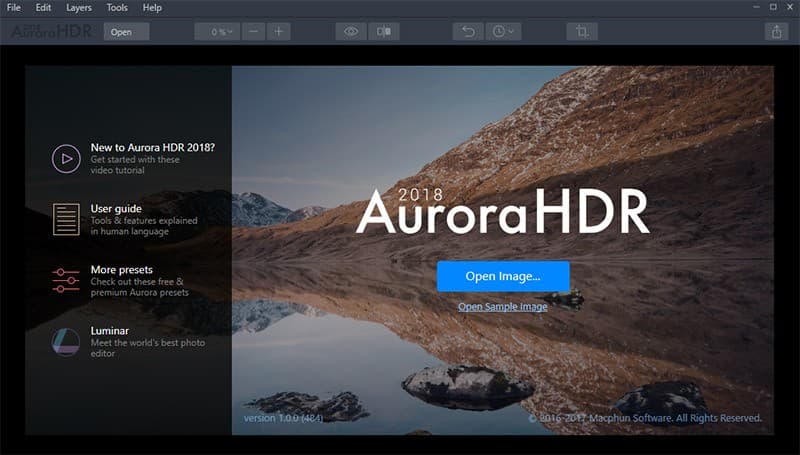Click the Open button in the toolbar
Image resolution: width=800 pixels, height=455 pixels.
[x=127, y=32]
